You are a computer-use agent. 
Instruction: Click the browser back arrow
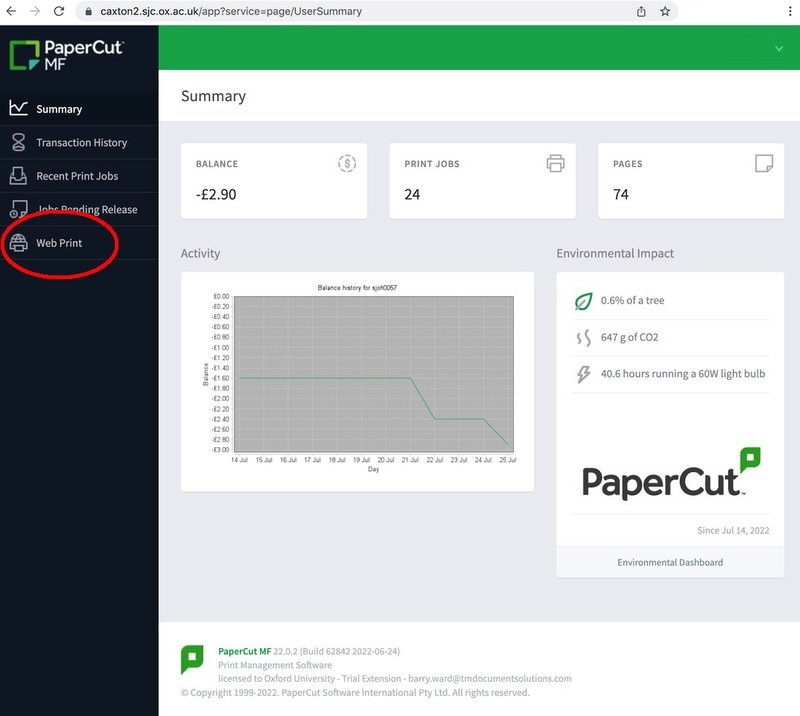click(x=11, y=11)
